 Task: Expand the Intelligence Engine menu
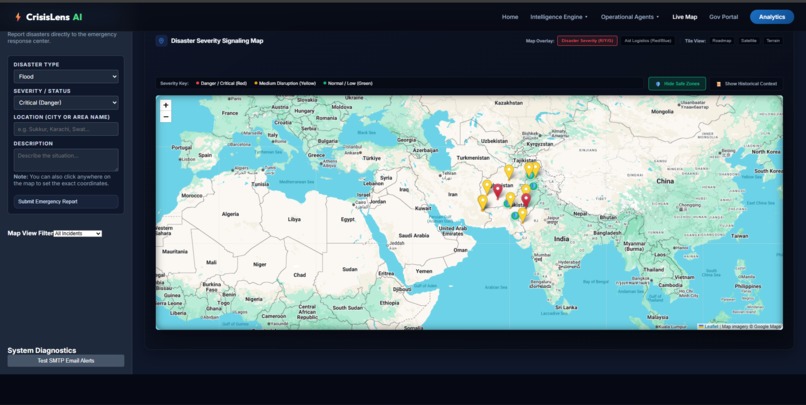[x=559, y=17]
